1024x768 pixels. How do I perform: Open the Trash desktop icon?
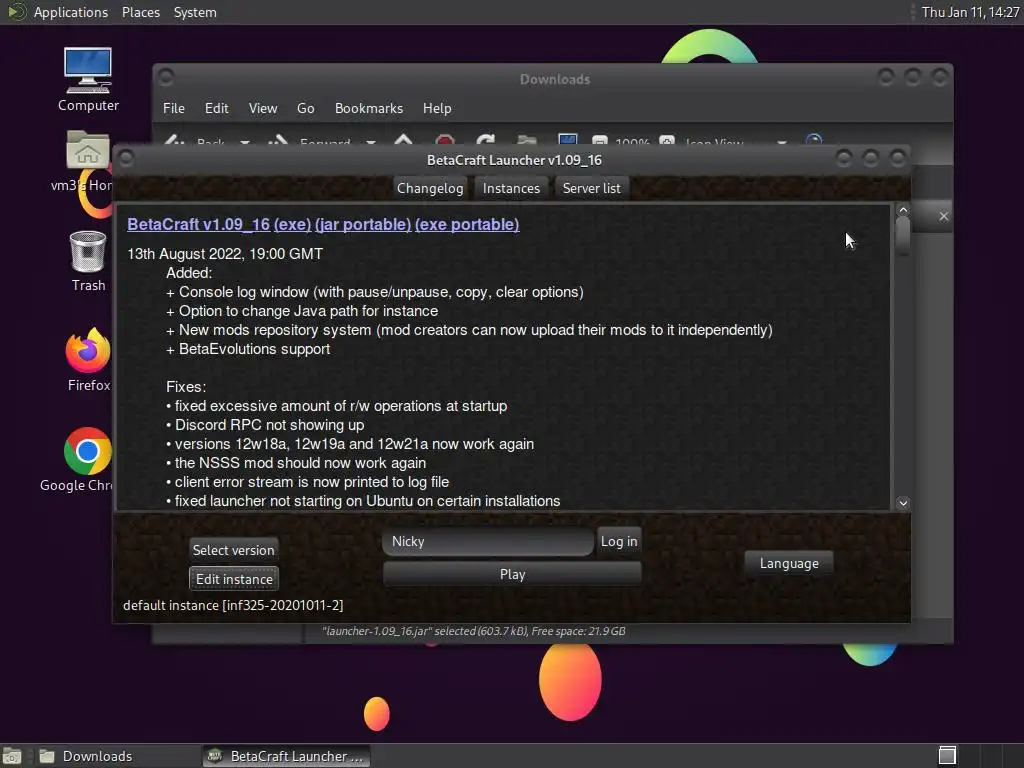coord(88,261)
